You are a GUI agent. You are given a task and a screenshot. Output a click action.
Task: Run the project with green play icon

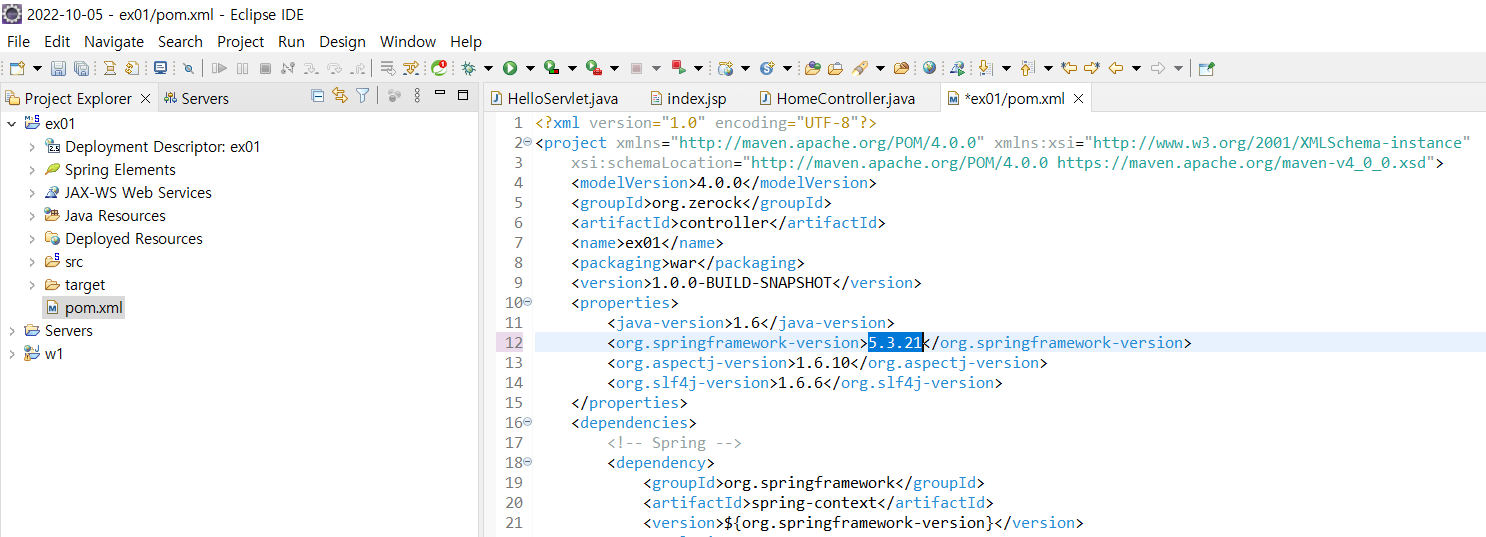click(510, 68)
